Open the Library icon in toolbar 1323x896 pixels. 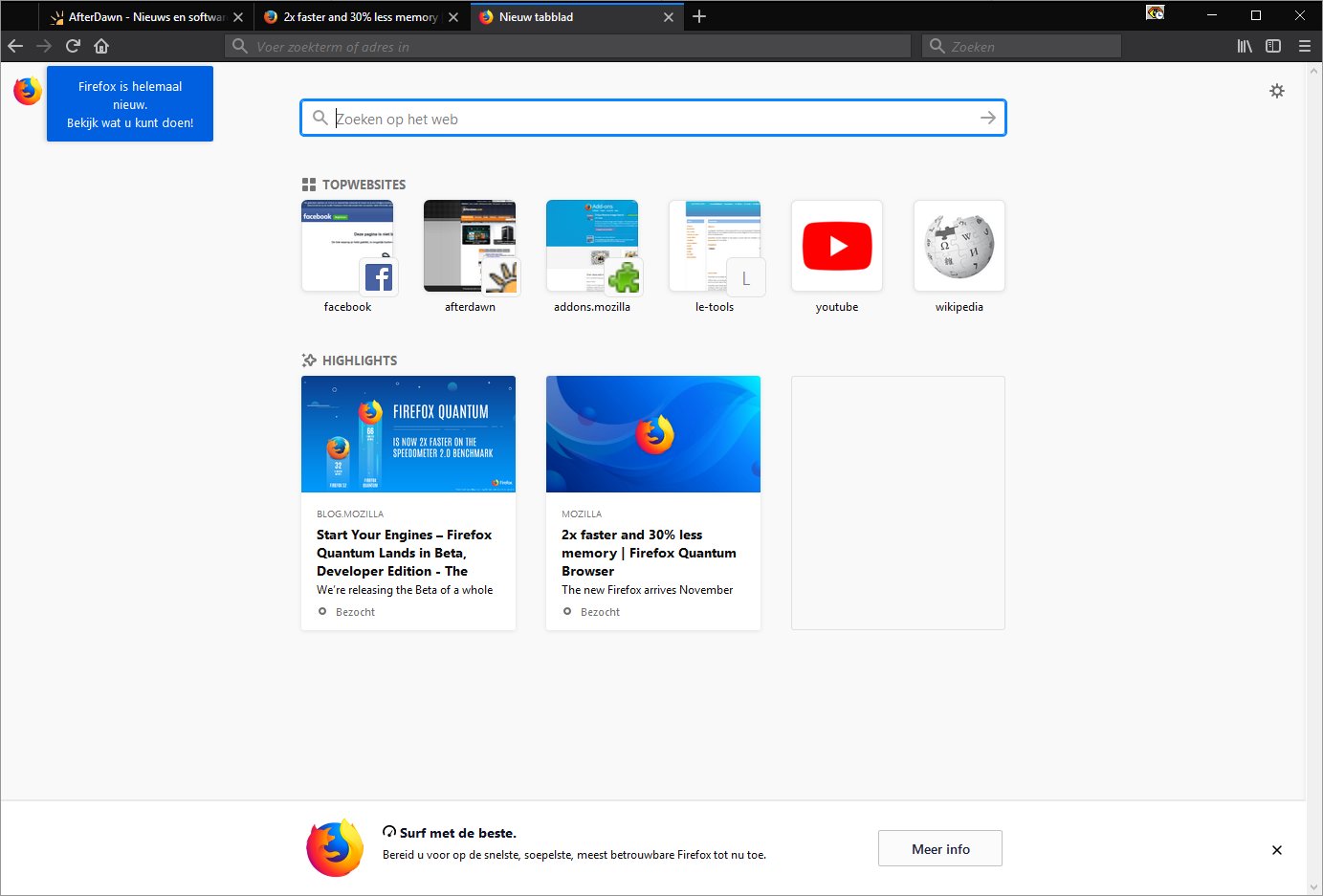[1245, 46]
